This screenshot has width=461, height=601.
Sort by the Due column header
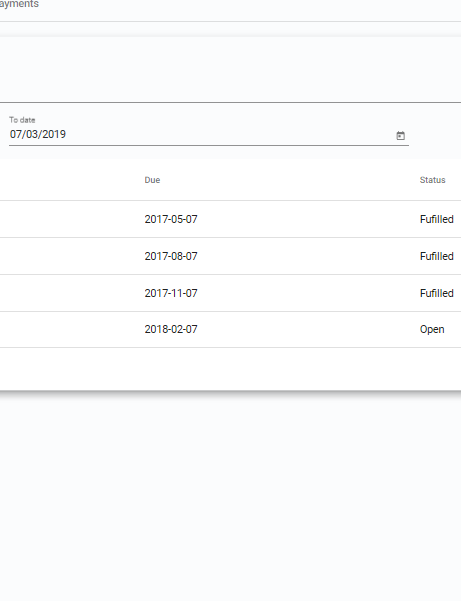pyautogui.click(x=152, y=180)
